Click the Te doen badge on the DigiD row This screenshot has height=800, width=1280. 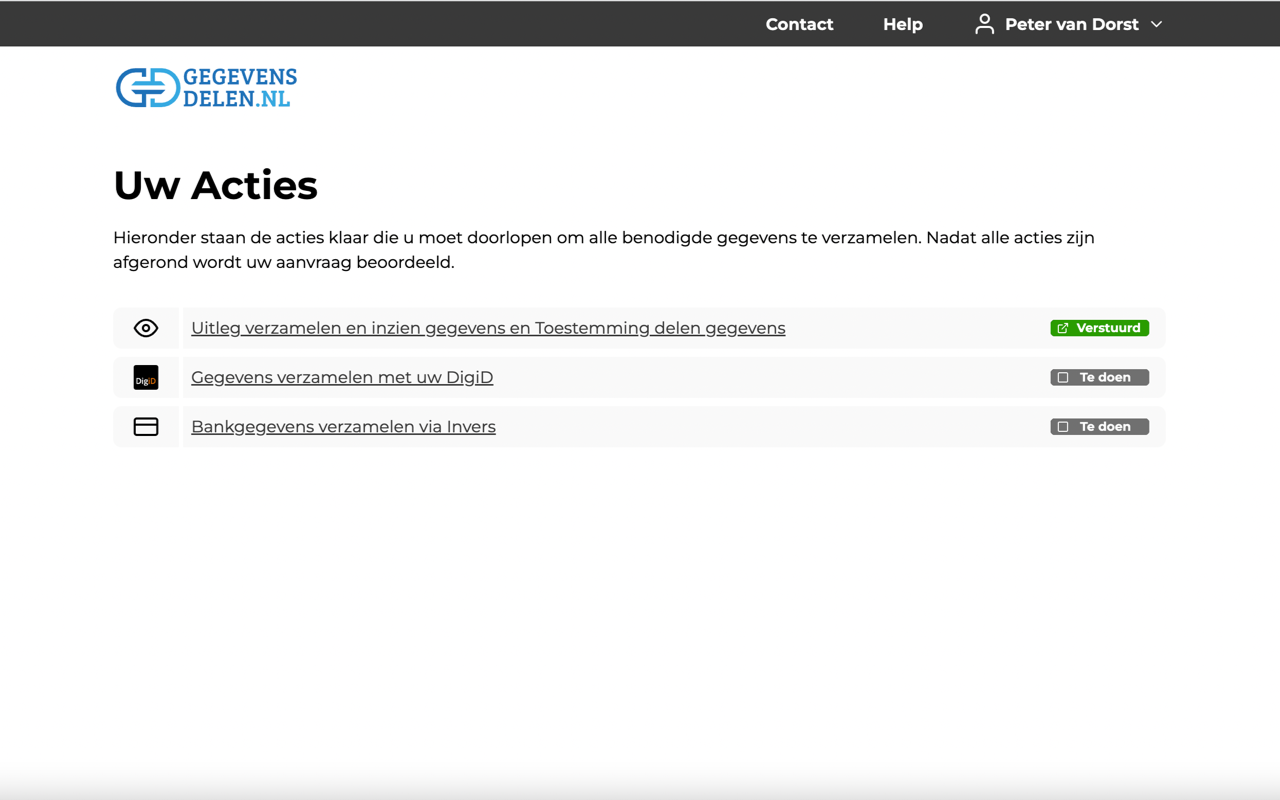pos(1099,377)
